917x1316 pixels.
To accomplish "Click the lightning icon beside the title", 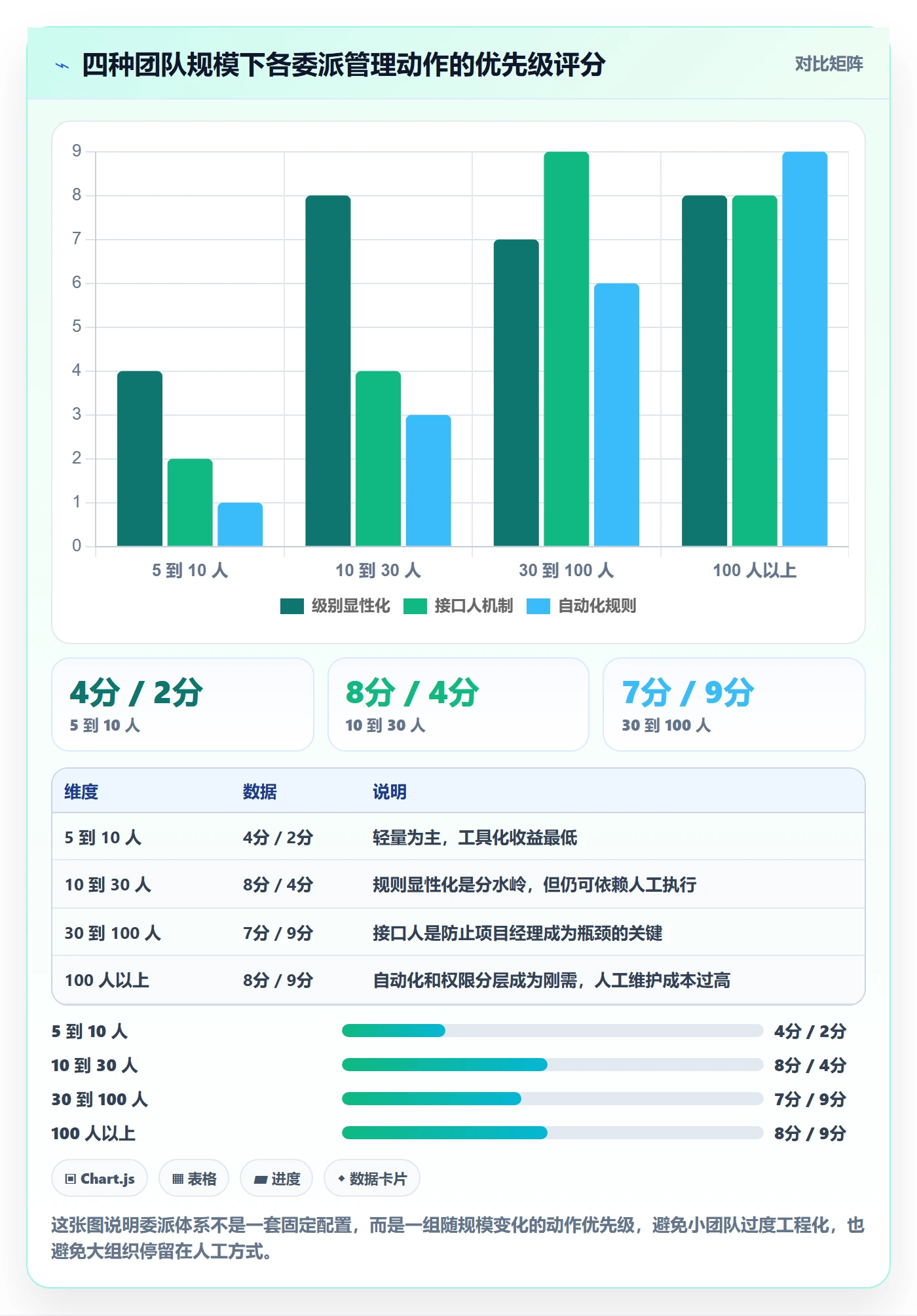I will pyautogui.click(x=62, y=65).
